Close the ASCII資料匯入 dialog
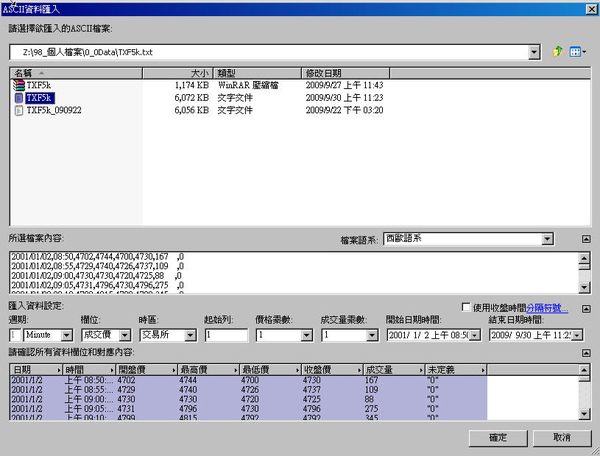This screenshot has width=600, height=456. pyautogui.click(x=592, y=9)
